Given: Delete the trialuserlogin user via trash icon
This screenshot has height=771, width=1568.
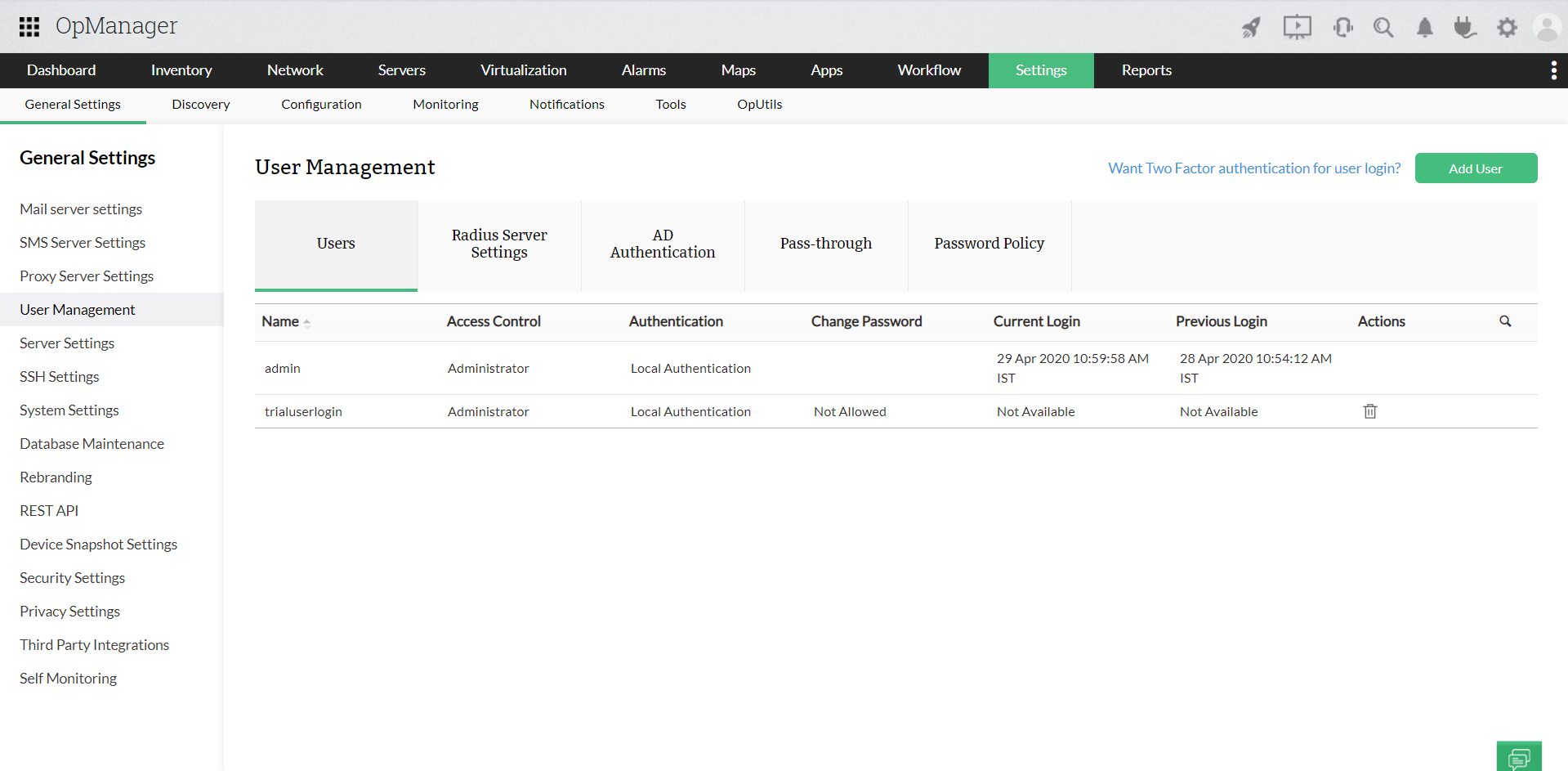Looking at the screenshot, I should point(1370,411).
